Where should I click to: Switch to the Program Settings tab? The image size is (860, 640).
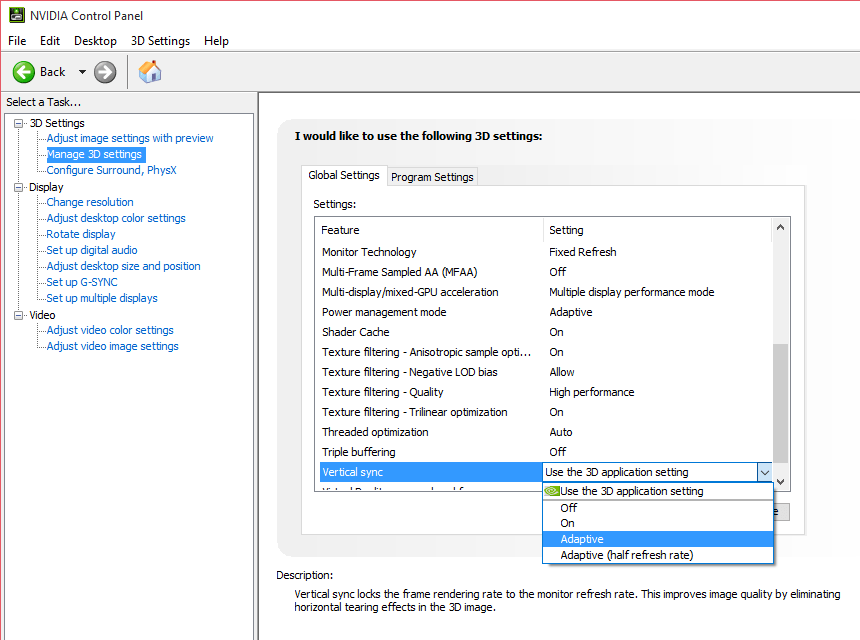tap(432, 177)
